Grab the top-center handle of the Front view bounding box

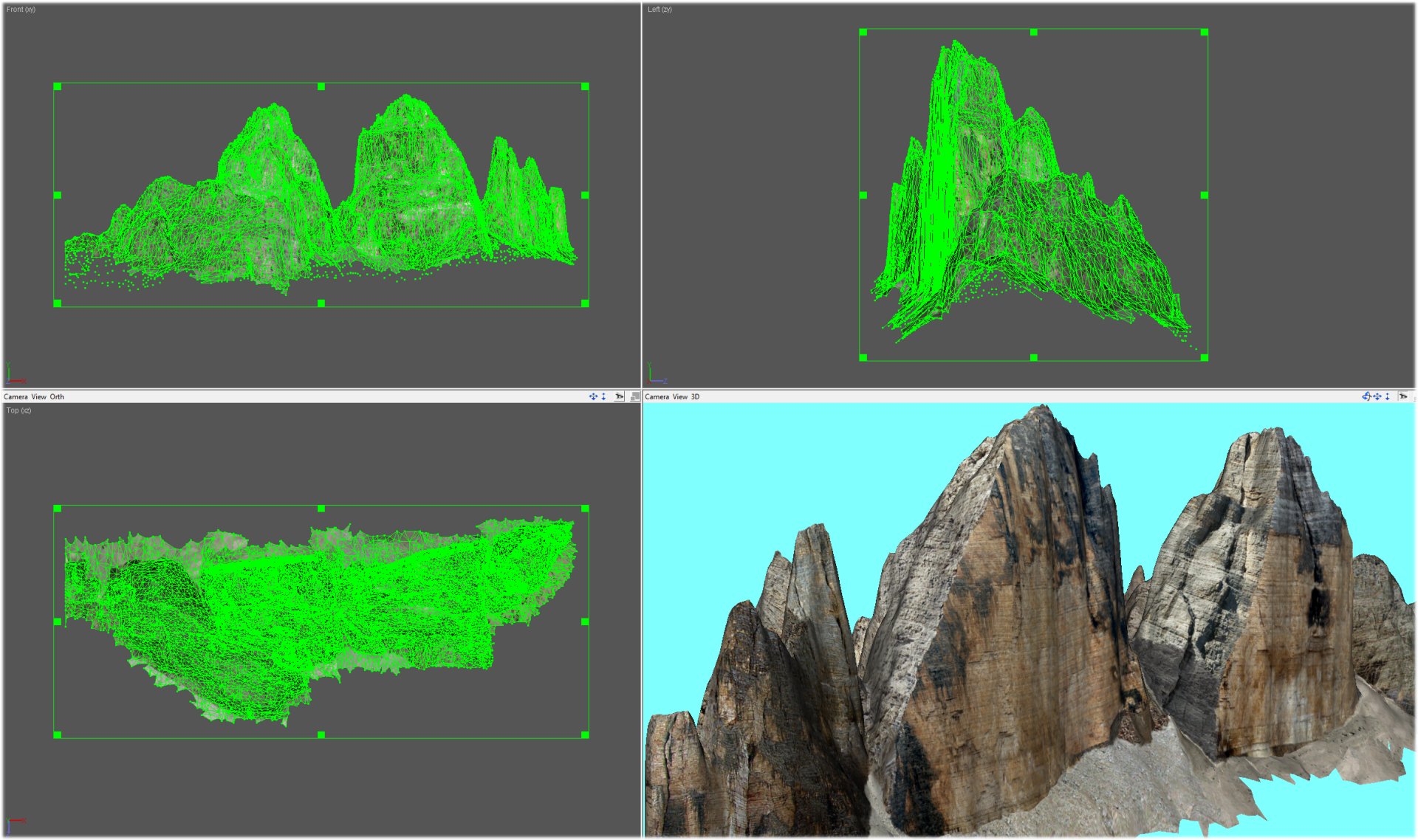(x=323, y=86)
